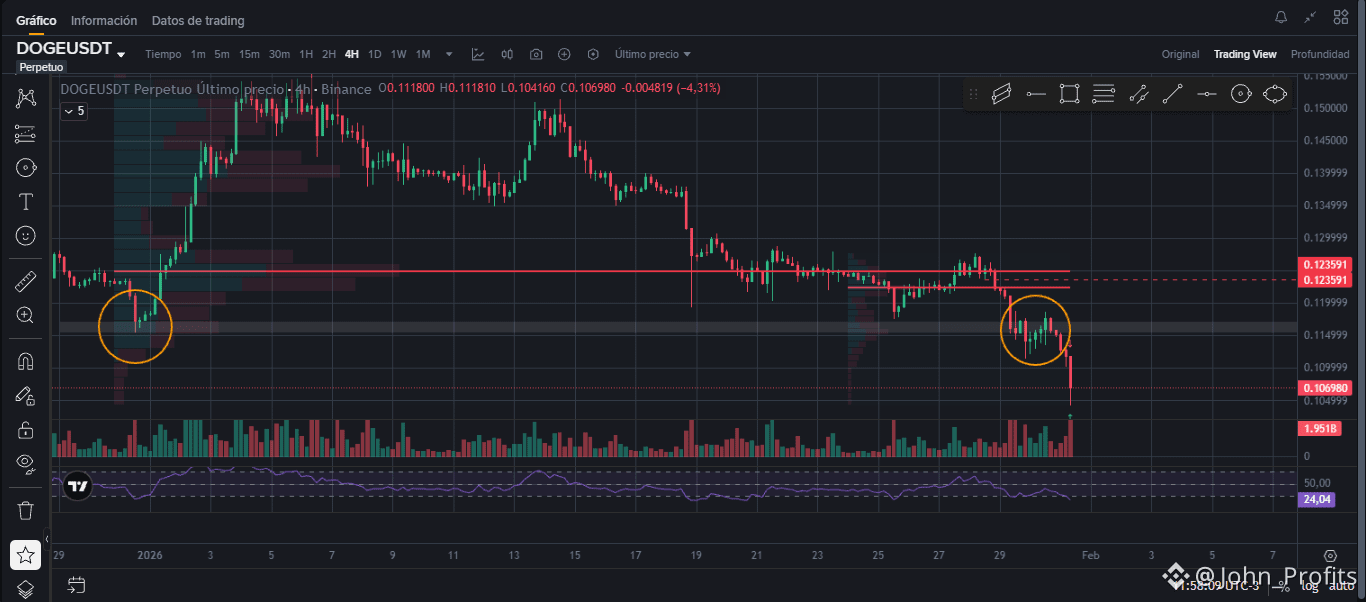The width and height of the screenshot is (1366, 602).
Task: Open chart settings hexagon icon
Action: 593,54
